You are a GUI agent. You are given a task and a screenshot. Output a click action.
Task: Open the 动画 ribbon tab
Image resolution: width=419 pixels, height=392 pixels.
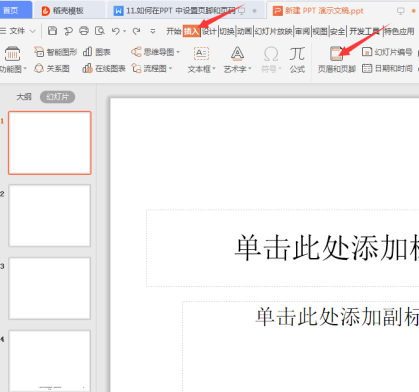(244, 31)
